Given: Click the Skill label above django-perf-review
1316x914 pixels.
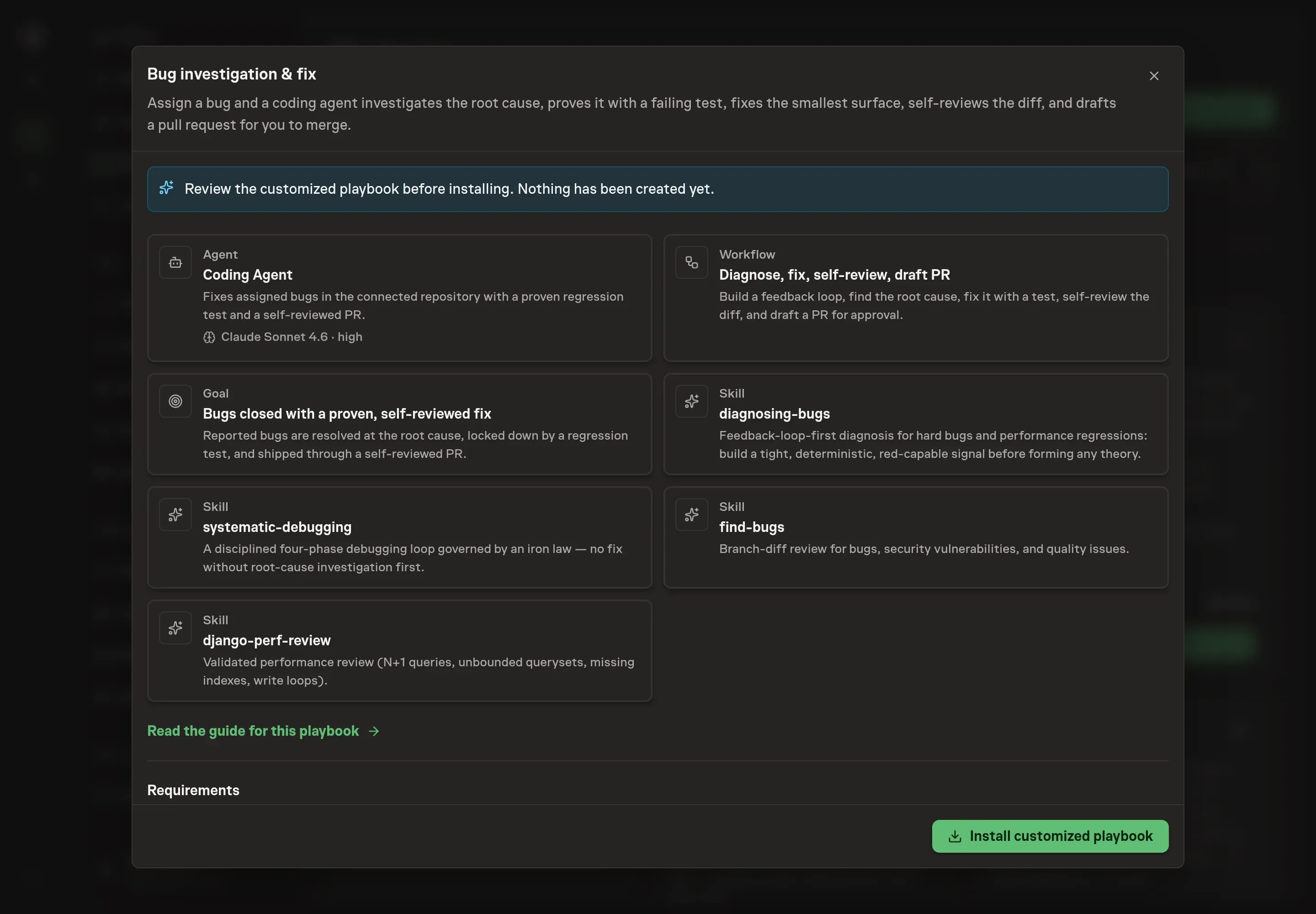Looking at the screenshot, I should 215,620.
